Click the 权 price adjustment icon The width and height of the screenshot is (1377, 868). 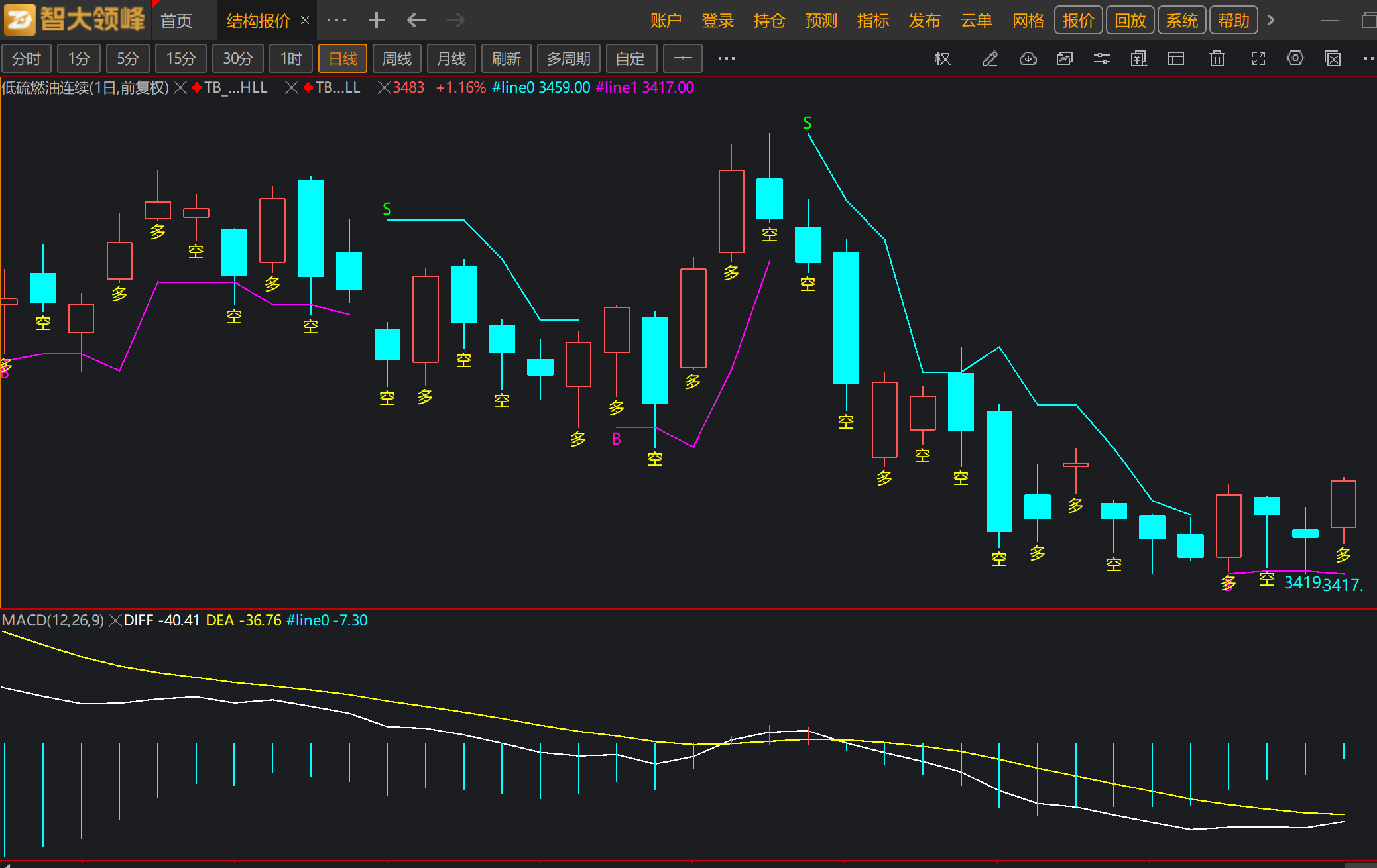coord(942,59)
